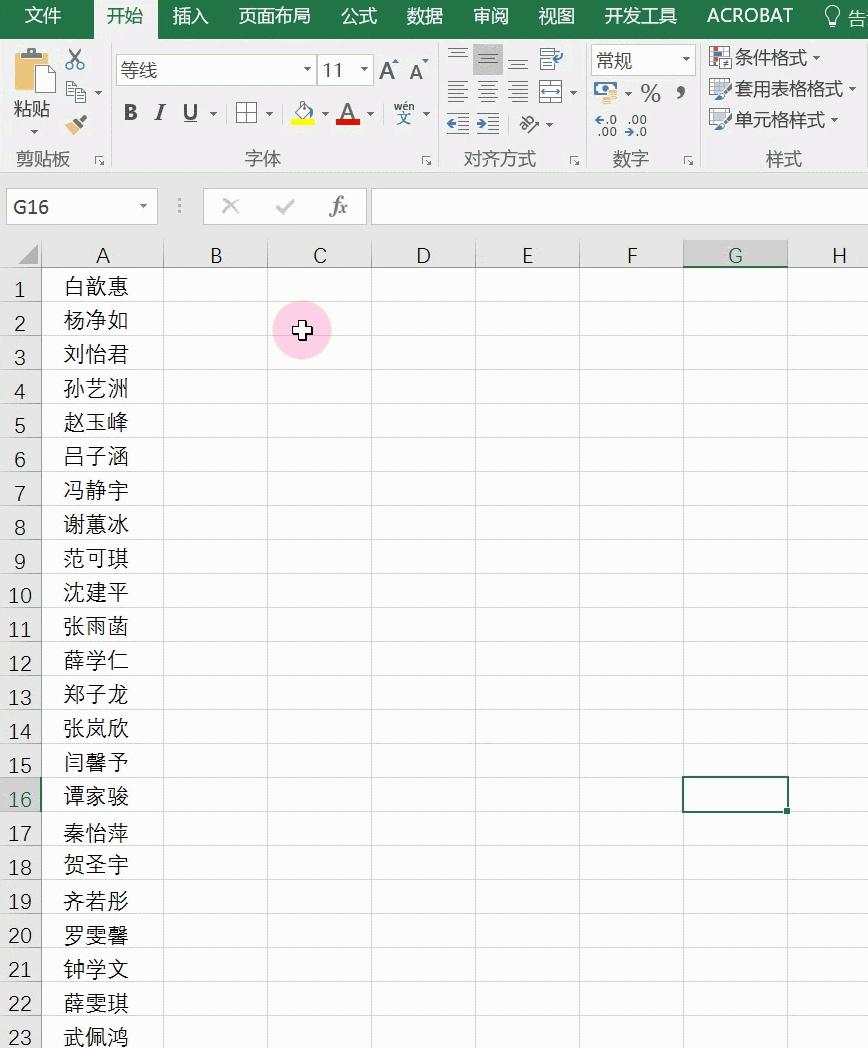Viewport: 868px width, 1048px height.
Task: Toggle wrap text in the alignment group
Action: pos(551,58)
